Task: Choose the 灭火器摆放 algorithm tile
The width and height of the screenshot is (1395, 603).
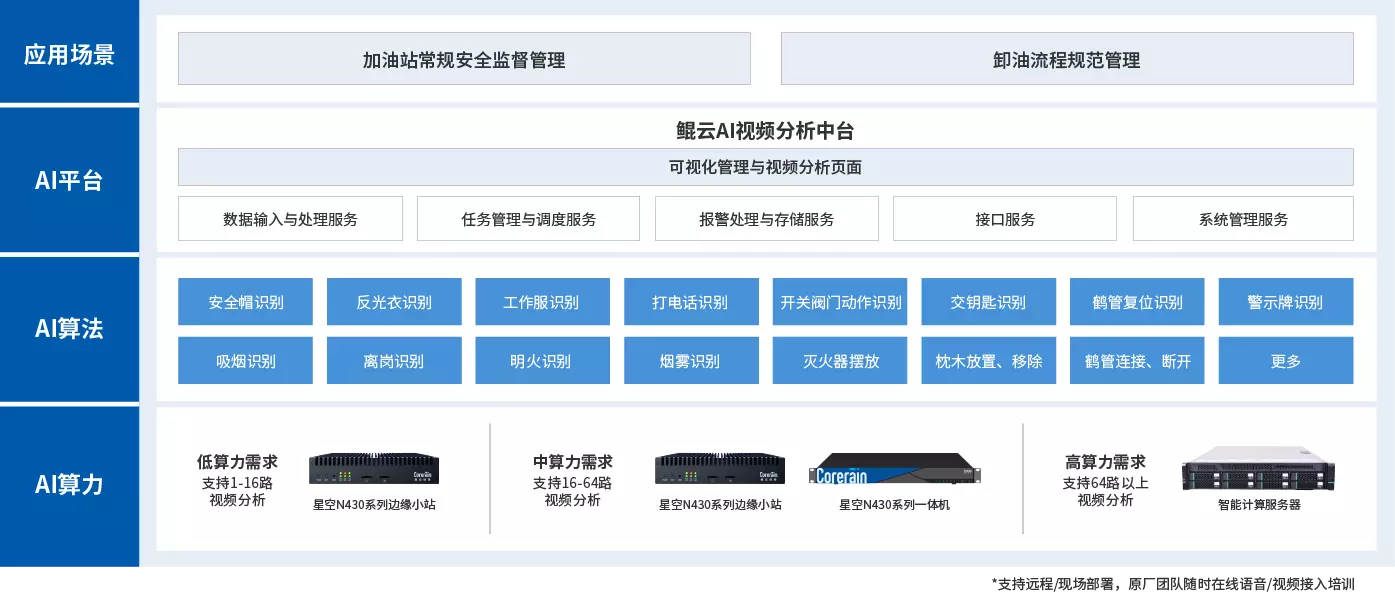Action: pyautogui.click(x=840, y=361)
